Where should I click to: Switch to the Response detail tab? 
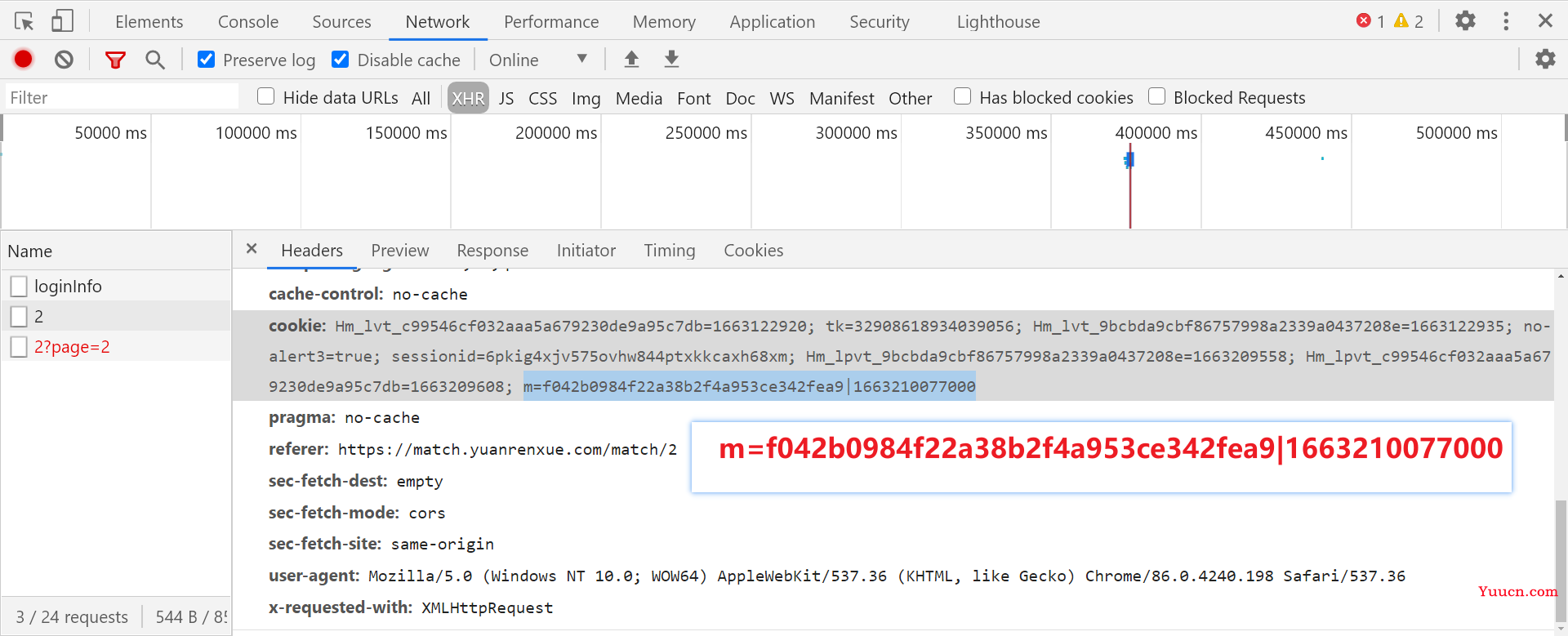pyautogui.click(x=492, y=251)
